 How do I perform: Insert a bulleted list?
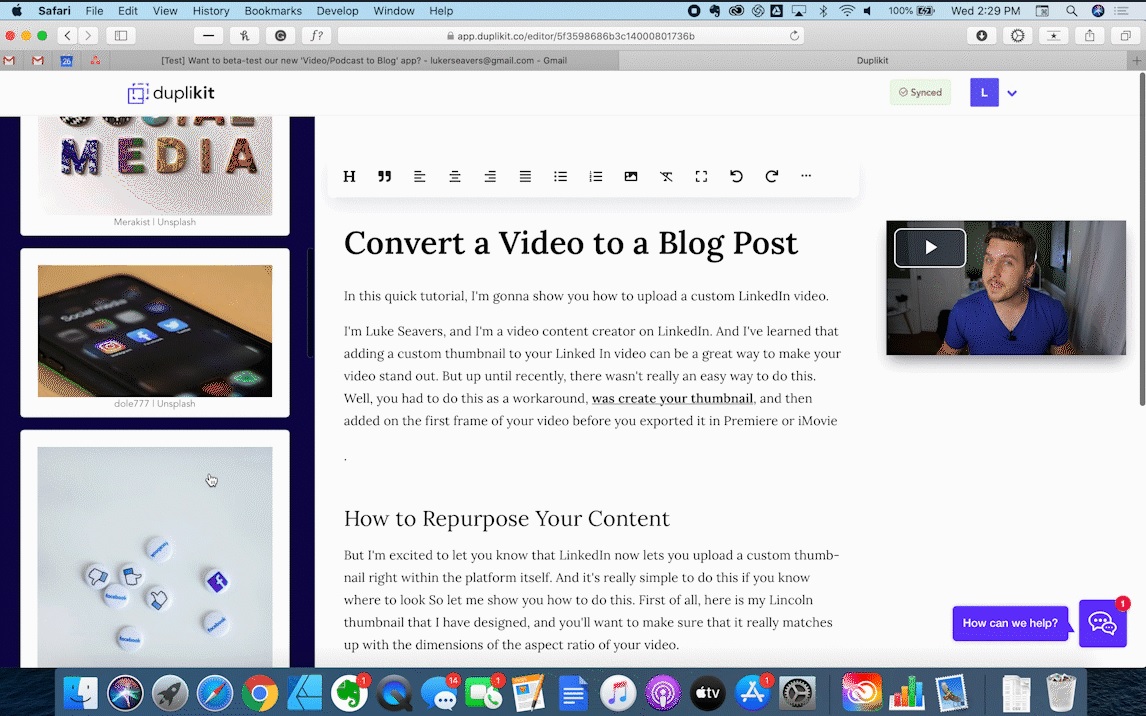point(560,177)
